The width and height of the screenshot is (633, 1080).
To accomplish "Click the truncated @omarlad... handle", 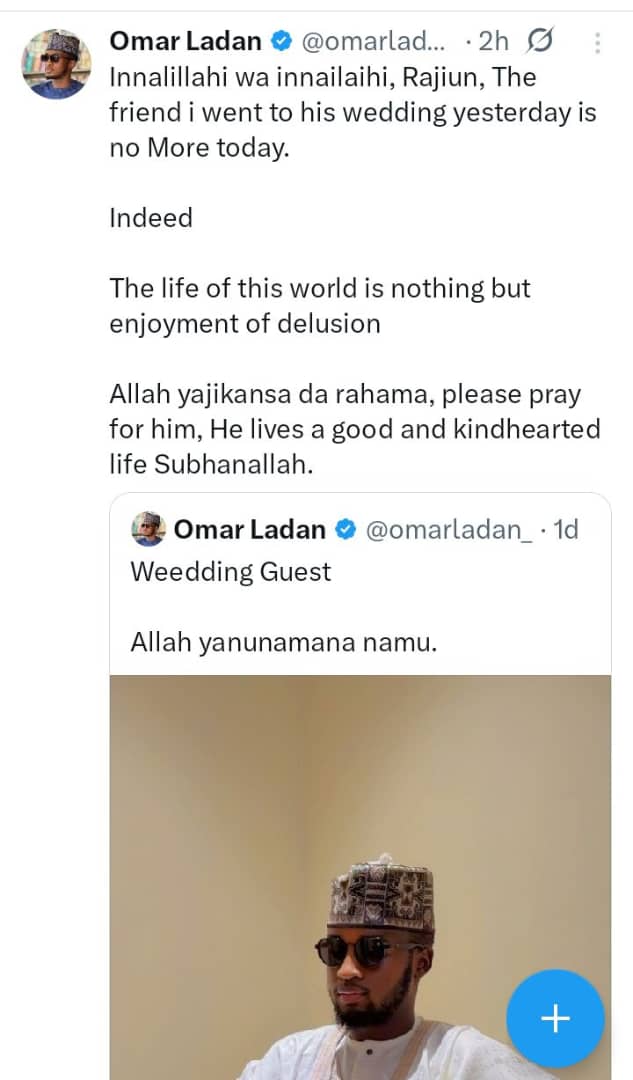I will [x=370, y=42].
